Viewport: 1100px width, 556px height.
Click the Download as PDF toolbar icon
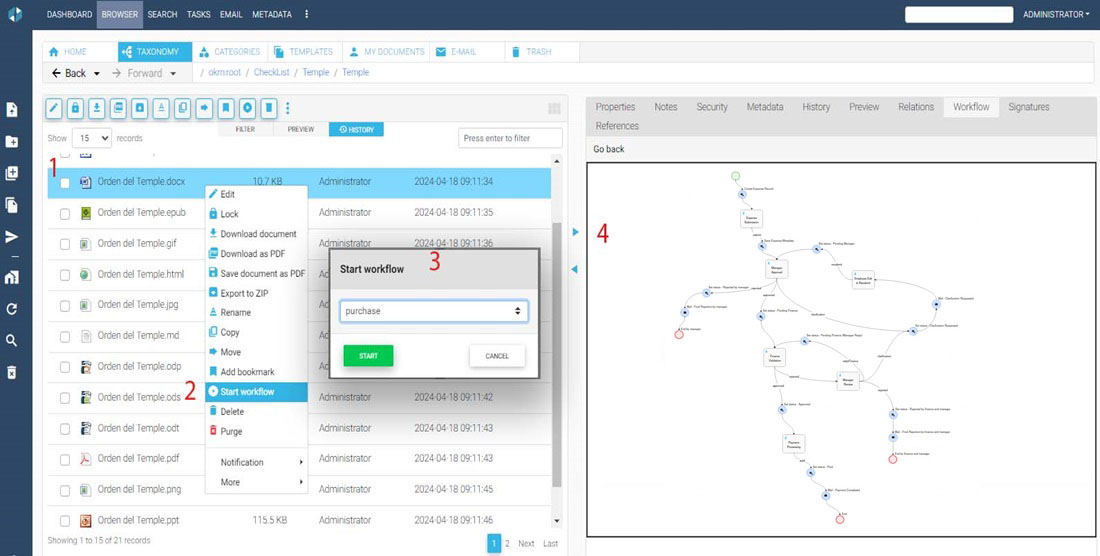(119, 108)
